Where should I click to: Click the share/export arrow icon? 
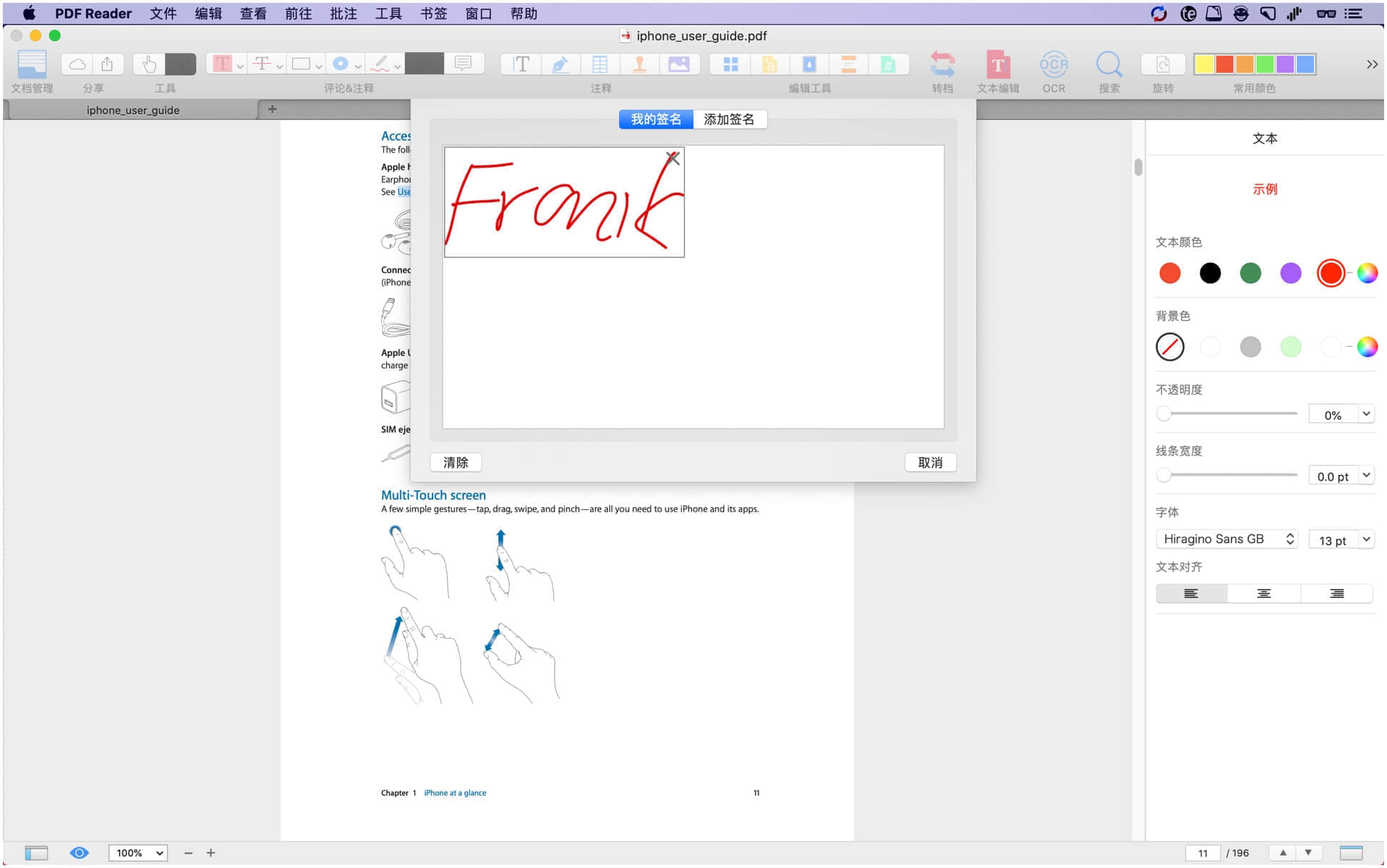point(107,64)
